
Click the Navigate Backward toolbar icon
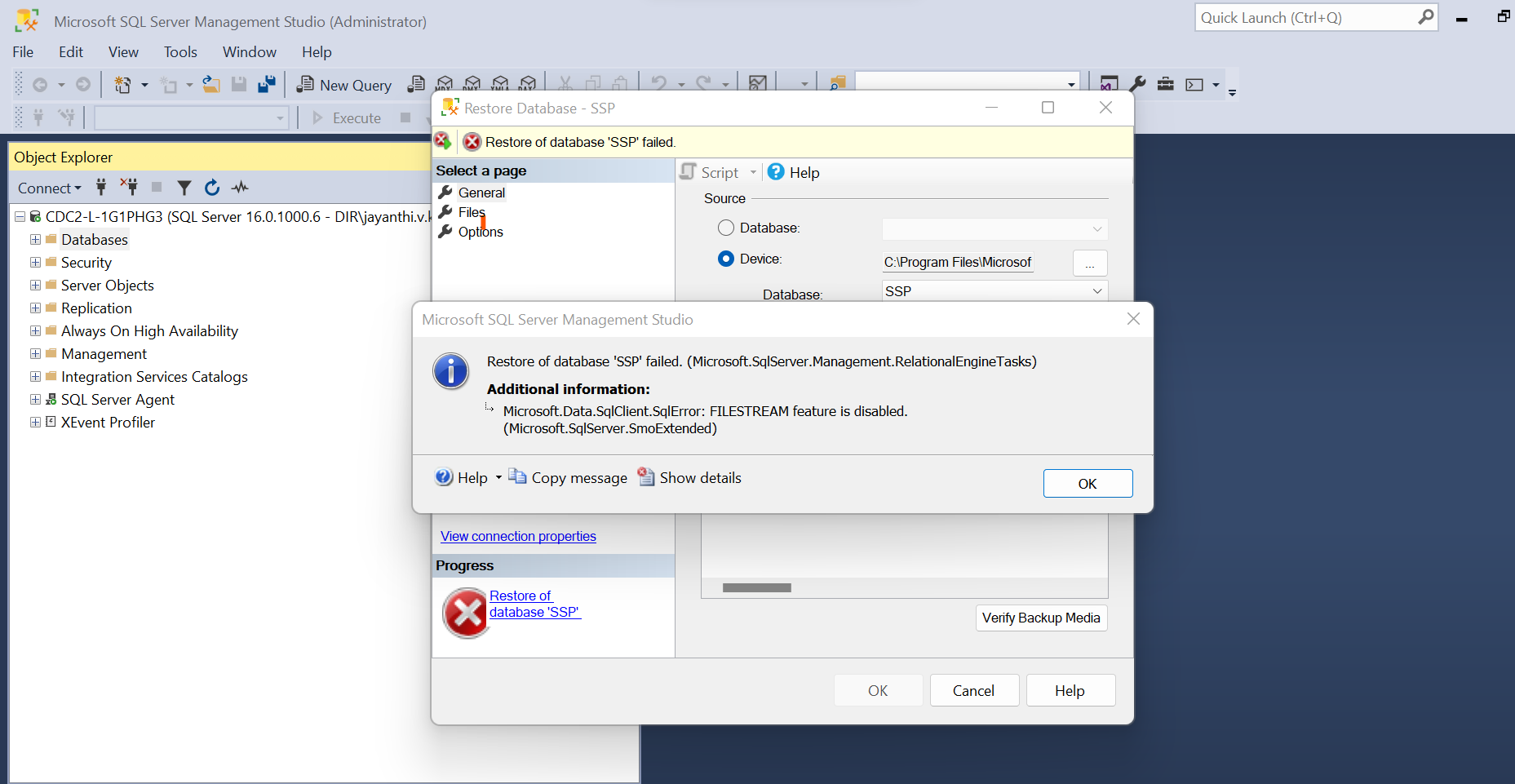pyautogui.click(x=39, y=85)
